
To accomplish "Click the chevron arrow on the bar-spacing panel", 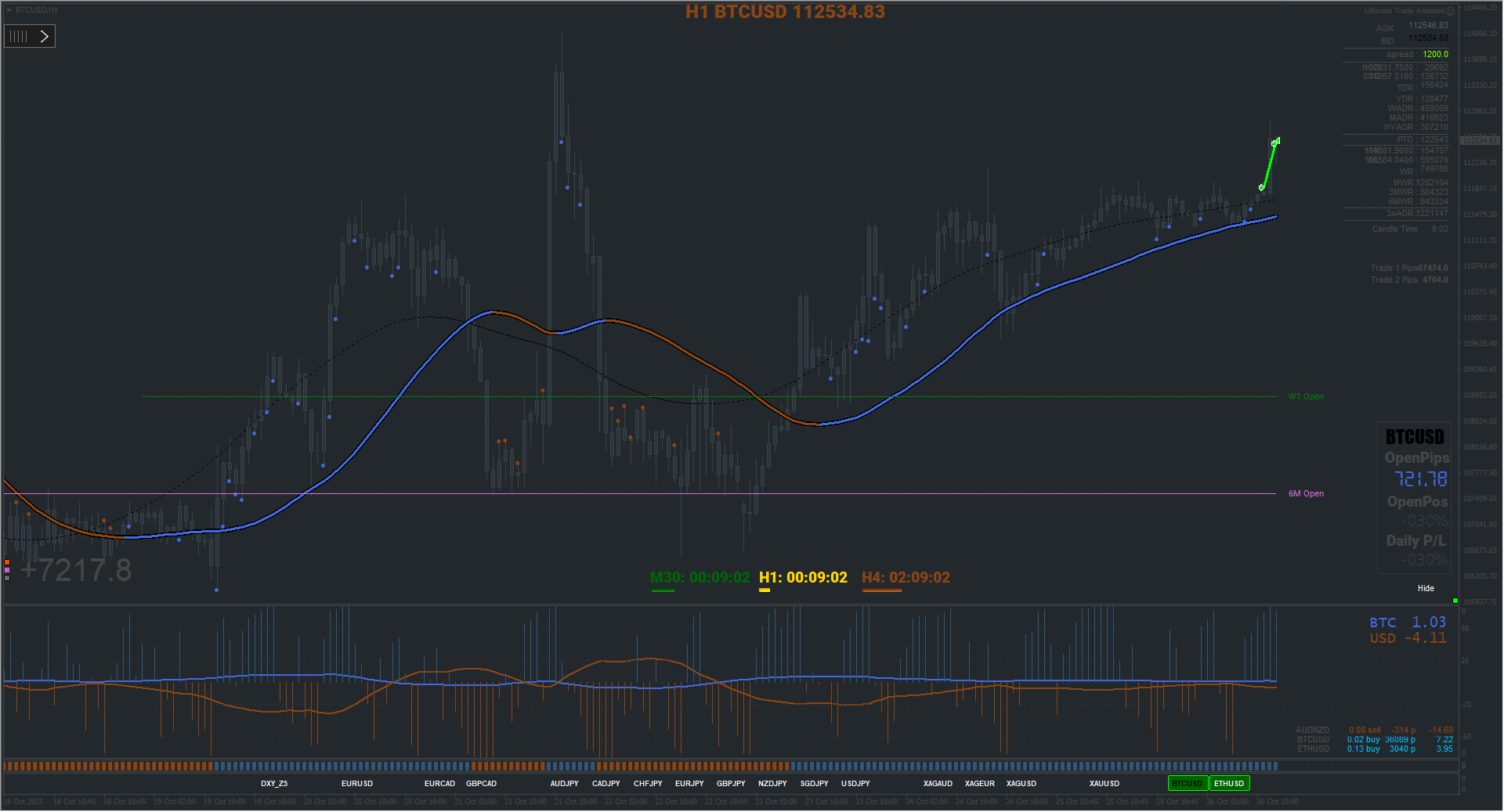I will [x=45, y=36].
